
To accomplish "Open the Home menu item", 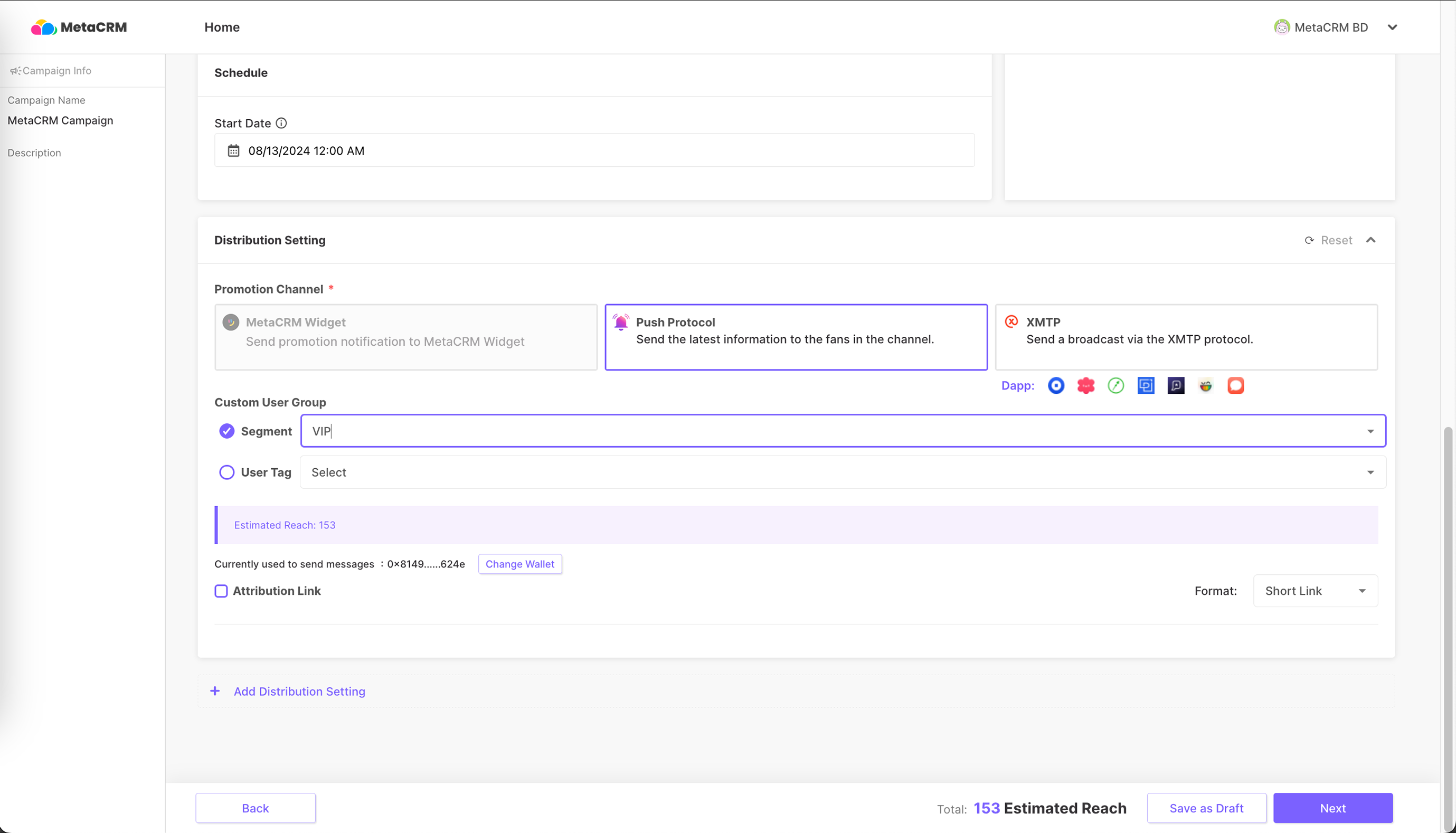I will (x=222, y=27).
